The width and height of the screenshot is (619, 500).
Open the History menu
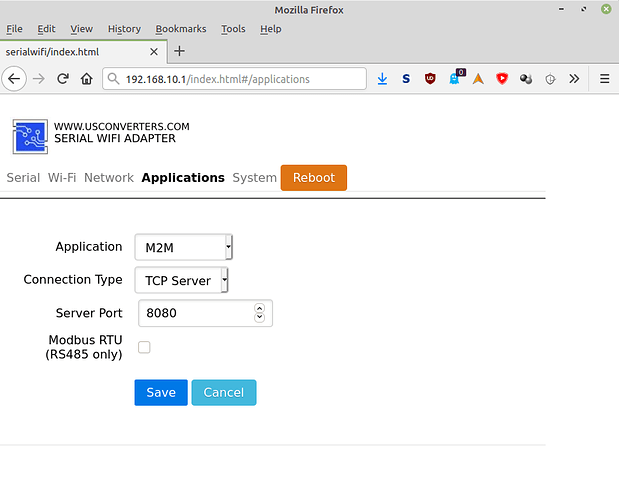[x=124, y=29]
